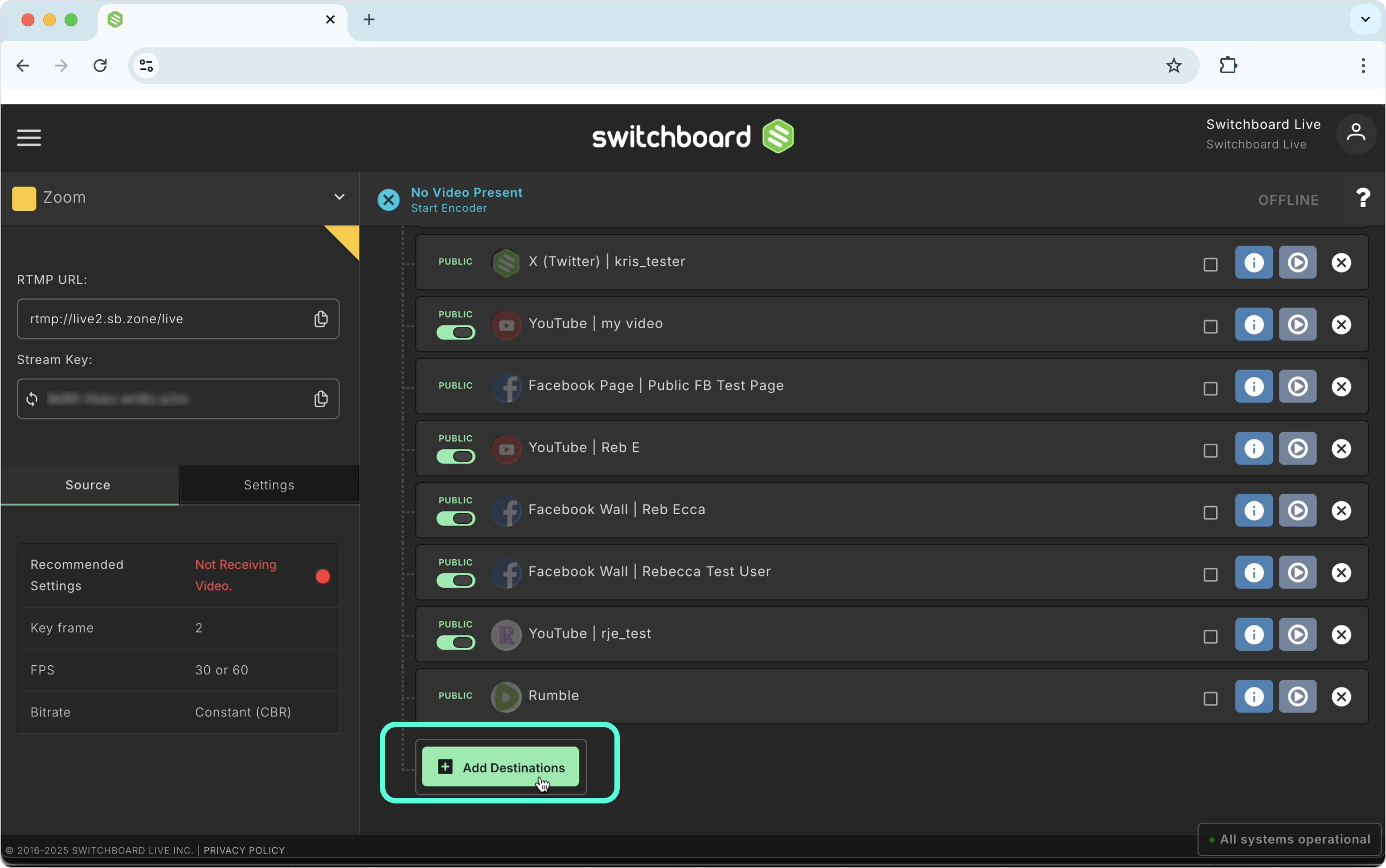1386x868 pixels.
Task: Click the Add Destinations button
Action: (x=500, y=767)
